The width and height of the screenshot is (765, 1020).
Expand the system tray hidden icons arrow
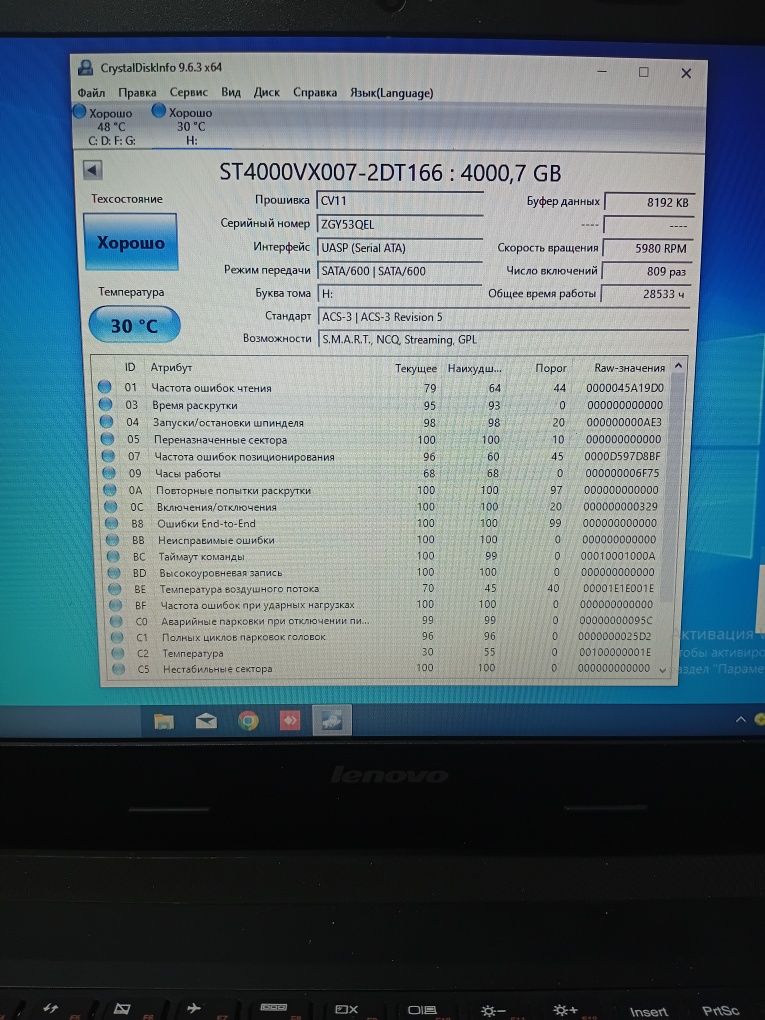740,719
